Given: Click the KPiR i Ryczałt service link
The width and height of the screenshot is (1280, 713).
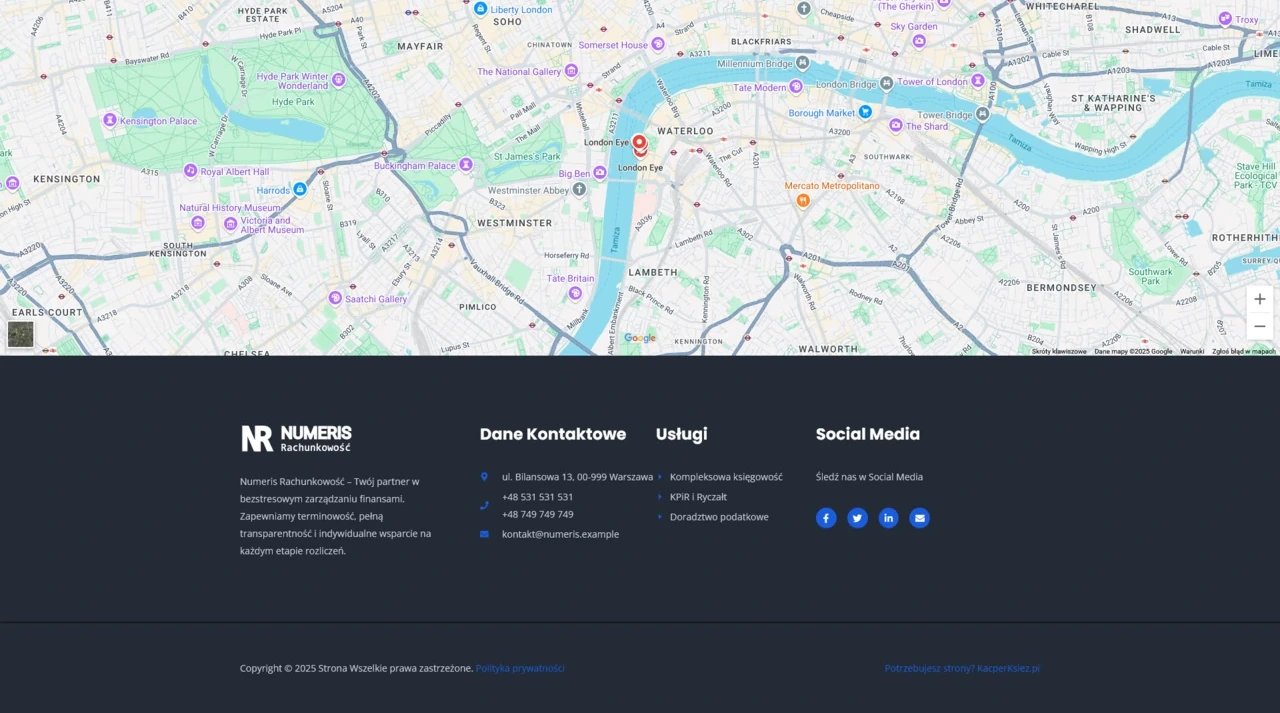Looking at the screenshot, I should coord(698,497).
